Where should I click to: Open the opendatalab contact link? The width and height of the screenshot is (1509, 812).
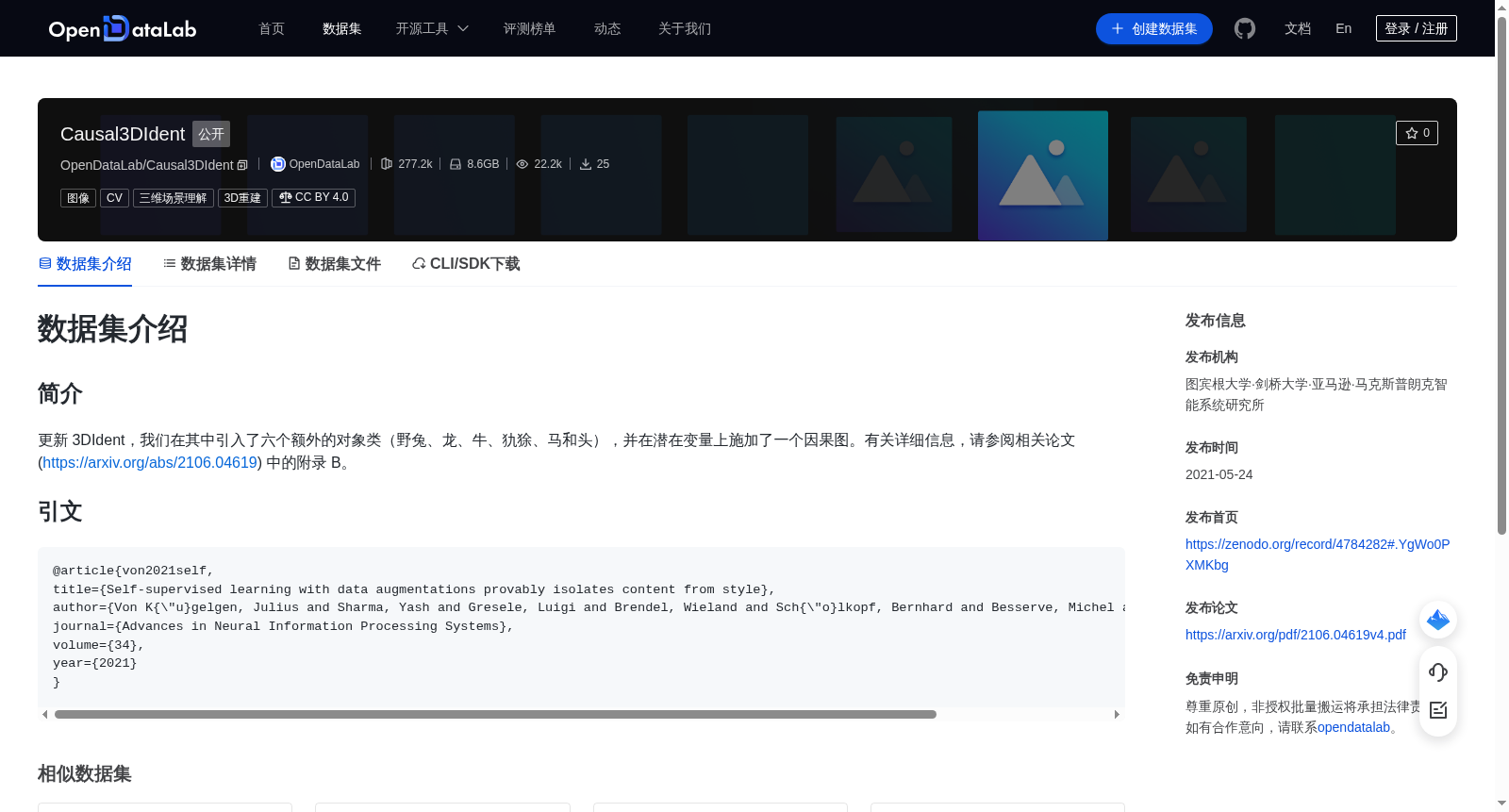[x=1353, y=727]
